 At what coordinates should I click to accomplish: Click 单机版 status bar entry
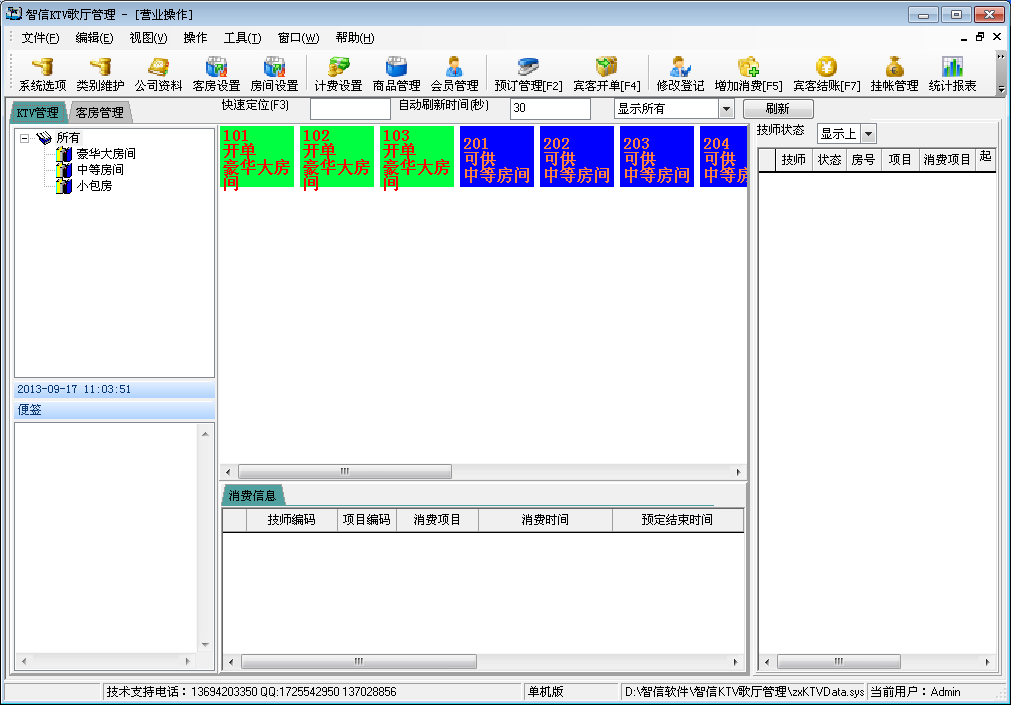tap(545, 692)
